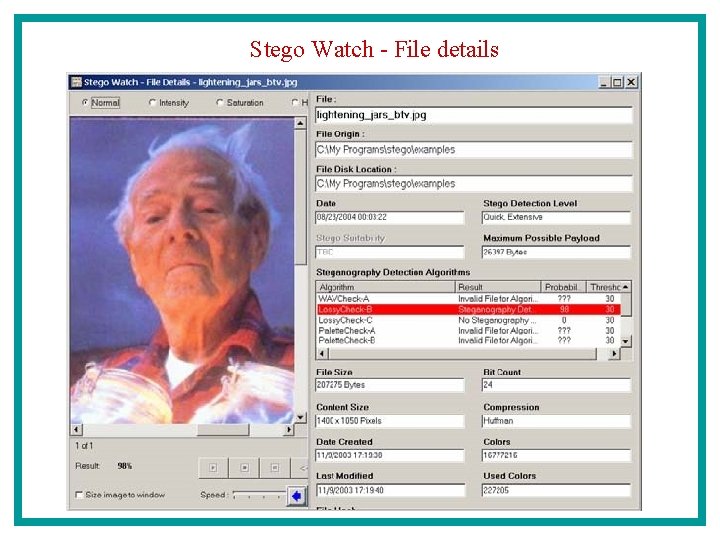This screenshot has width=720, height=540.
Task: Minimize the Stego Watch window
Action: 604,82
